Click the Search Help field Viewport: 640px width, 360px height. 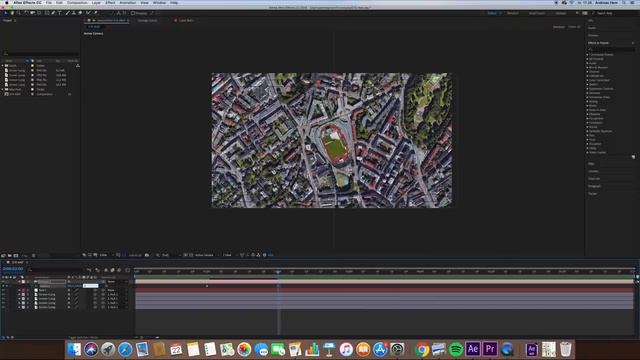(x=614, y=13)
